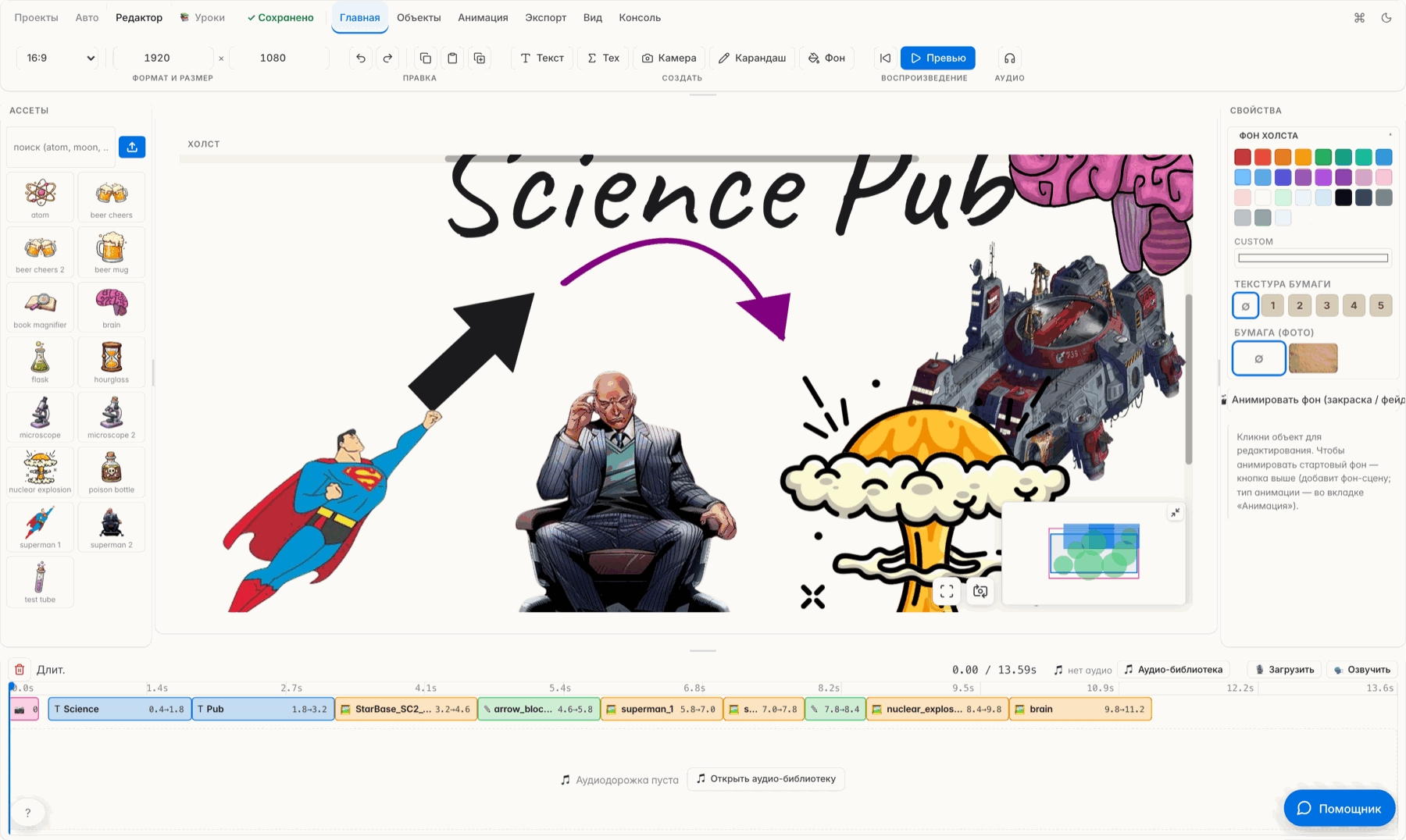The image size is (1406, 840).
Task: Click the fullscreen canvas icon
Action: tap(947, 592)
